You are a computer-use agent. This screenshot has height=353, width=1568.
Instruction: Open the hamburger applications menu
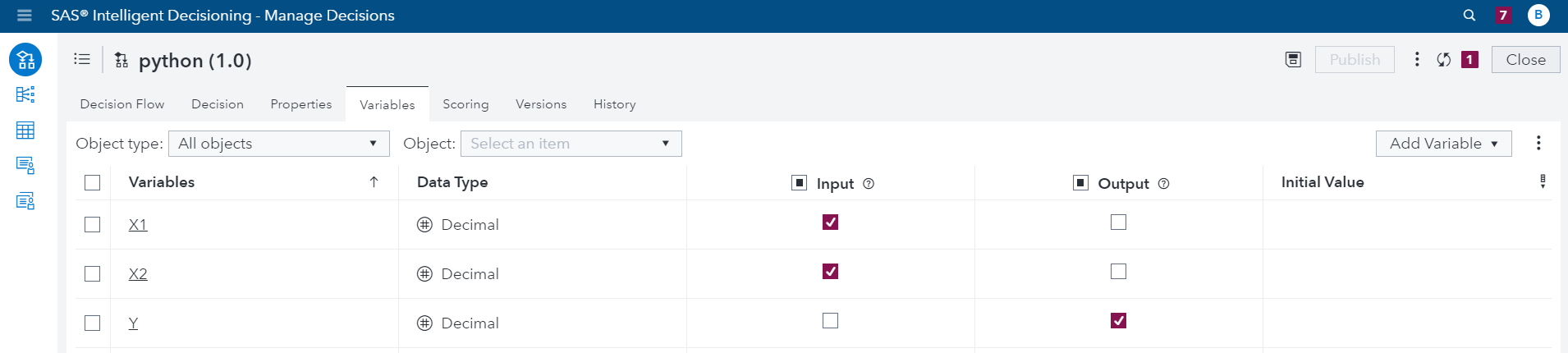(24, 16)
